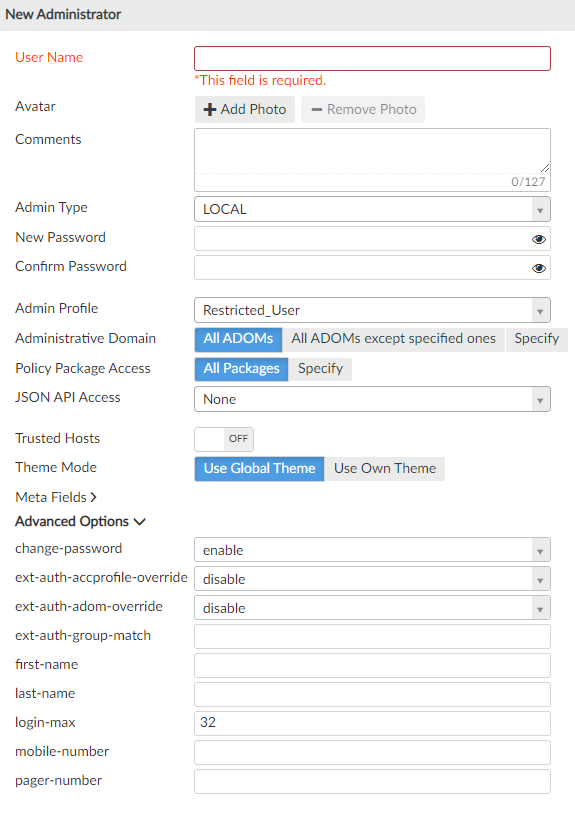The height and width of the screenshot is (817, 575).
Task: Toggle the Trusted Hosts switch
Action: (224, 439)
